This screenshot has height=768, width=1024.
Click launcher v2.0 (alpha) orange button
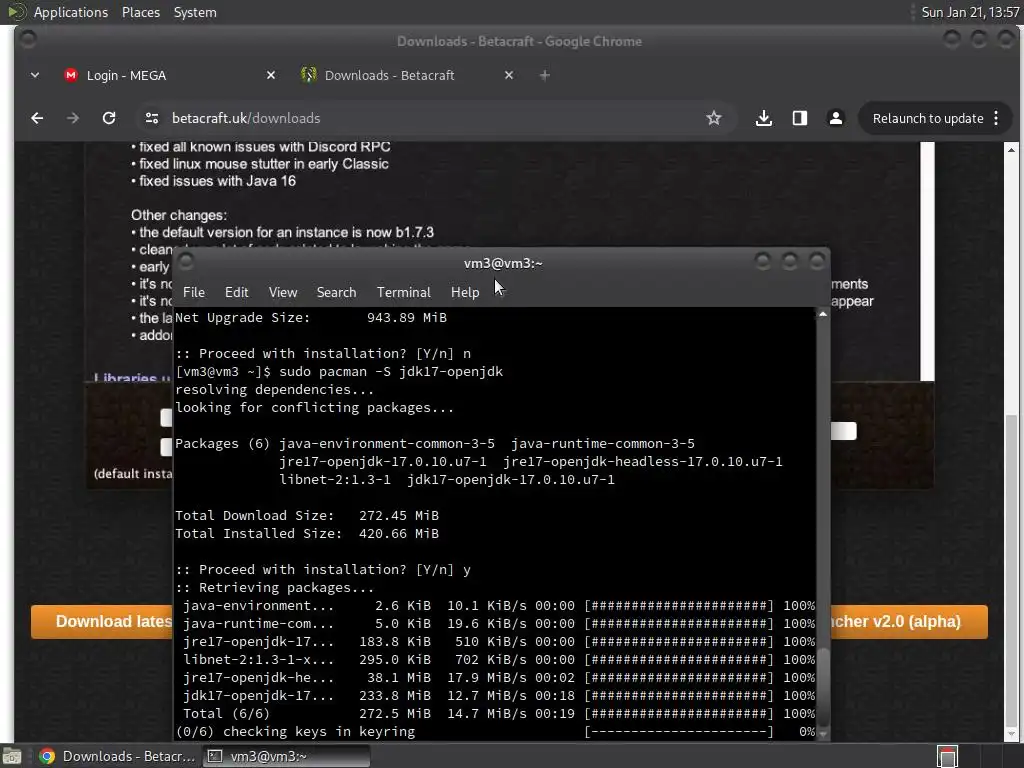pyautogui.click(x=908, y=621)
